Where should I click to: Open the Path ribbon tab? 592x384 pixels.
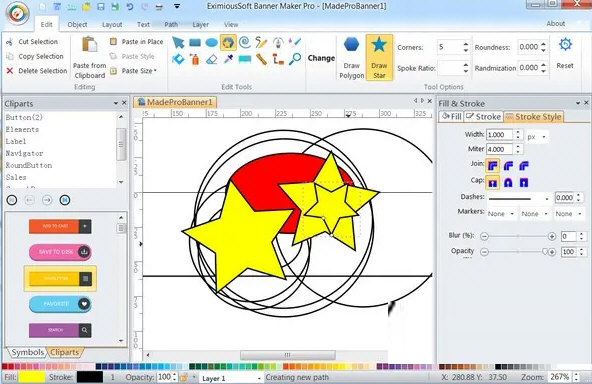click(171, 25)
